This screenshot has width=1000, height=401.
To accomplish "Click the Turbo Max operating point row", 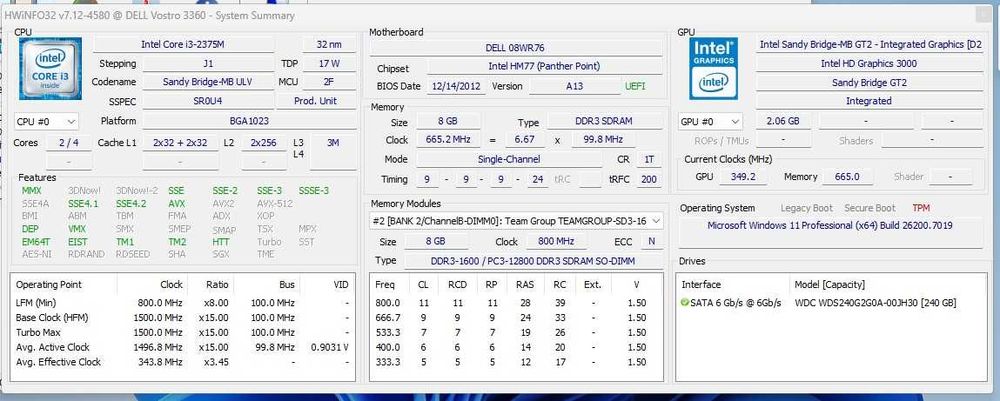I will [x=182, y=332].
